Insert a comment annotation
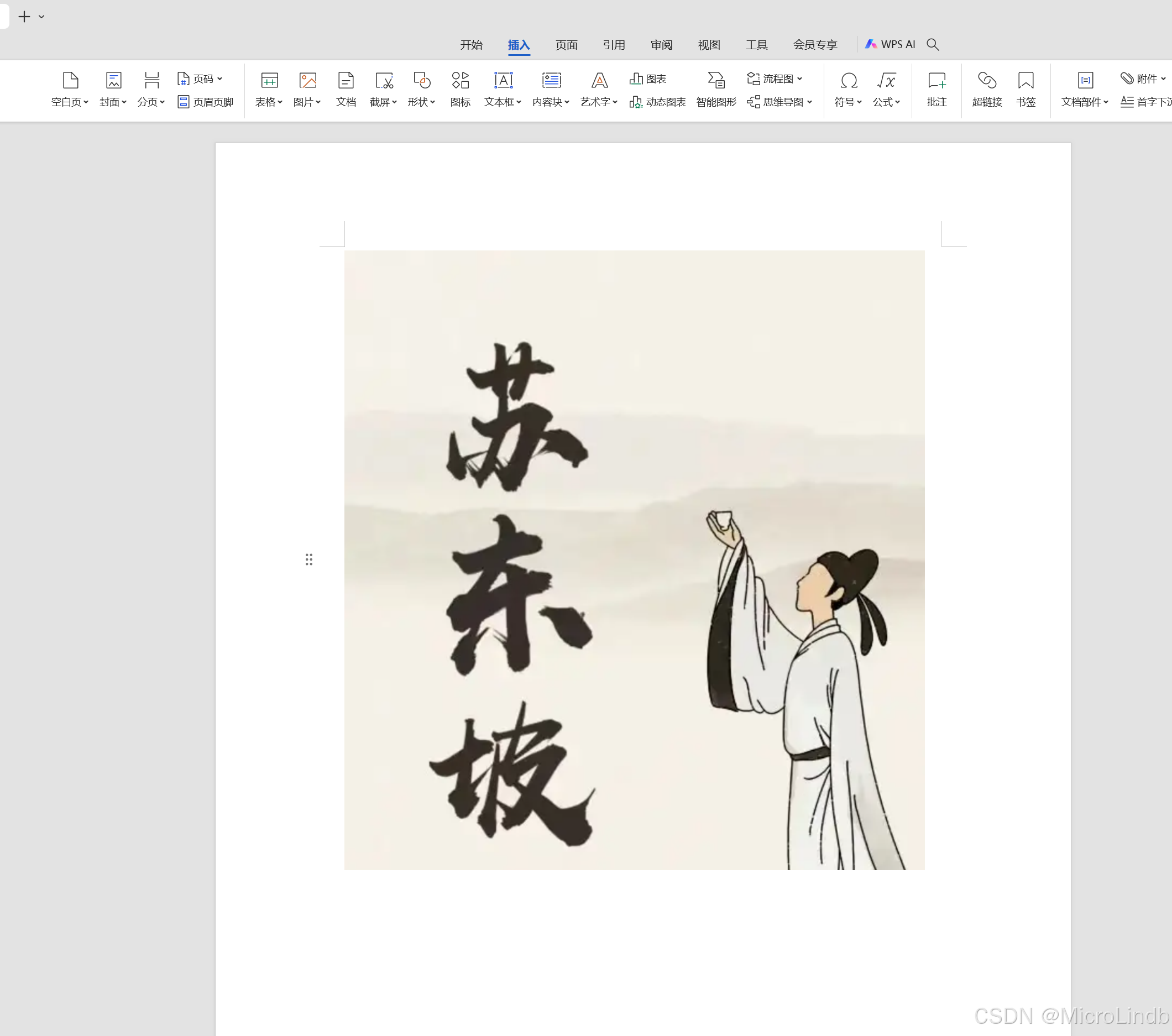 [x=936, y=80]
